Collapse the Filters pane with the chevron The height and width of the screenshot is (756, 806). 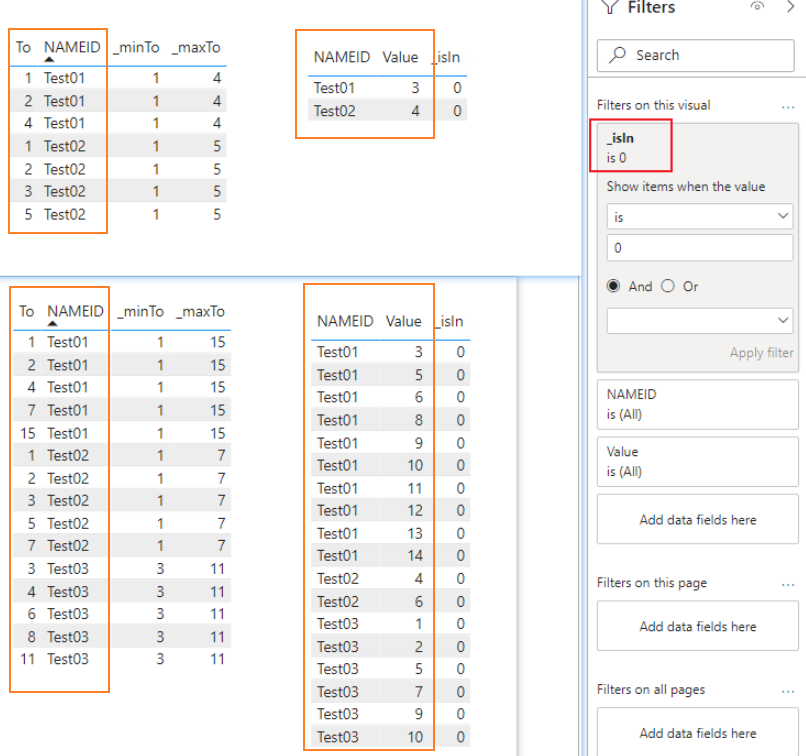pyautogui.click(x=791, y=7)
